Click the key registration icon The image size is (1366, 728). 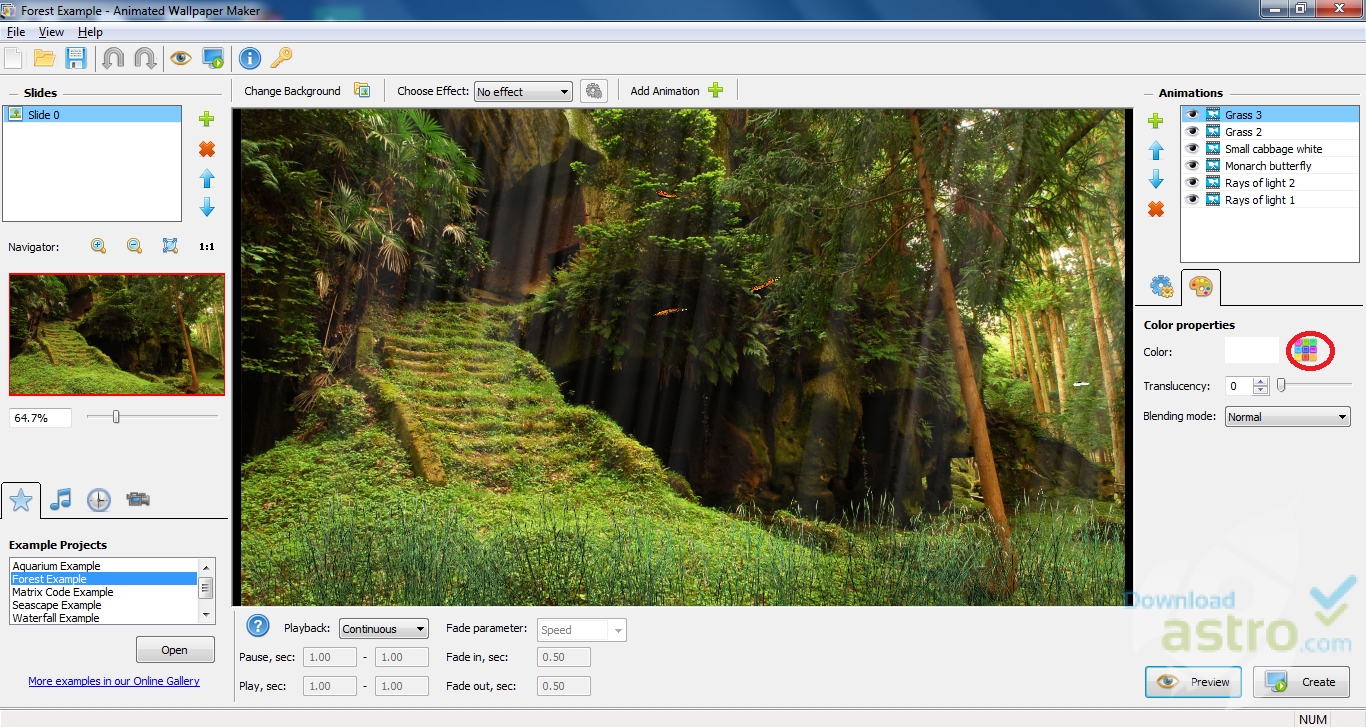pyautogui.click(x=281, y=58)
